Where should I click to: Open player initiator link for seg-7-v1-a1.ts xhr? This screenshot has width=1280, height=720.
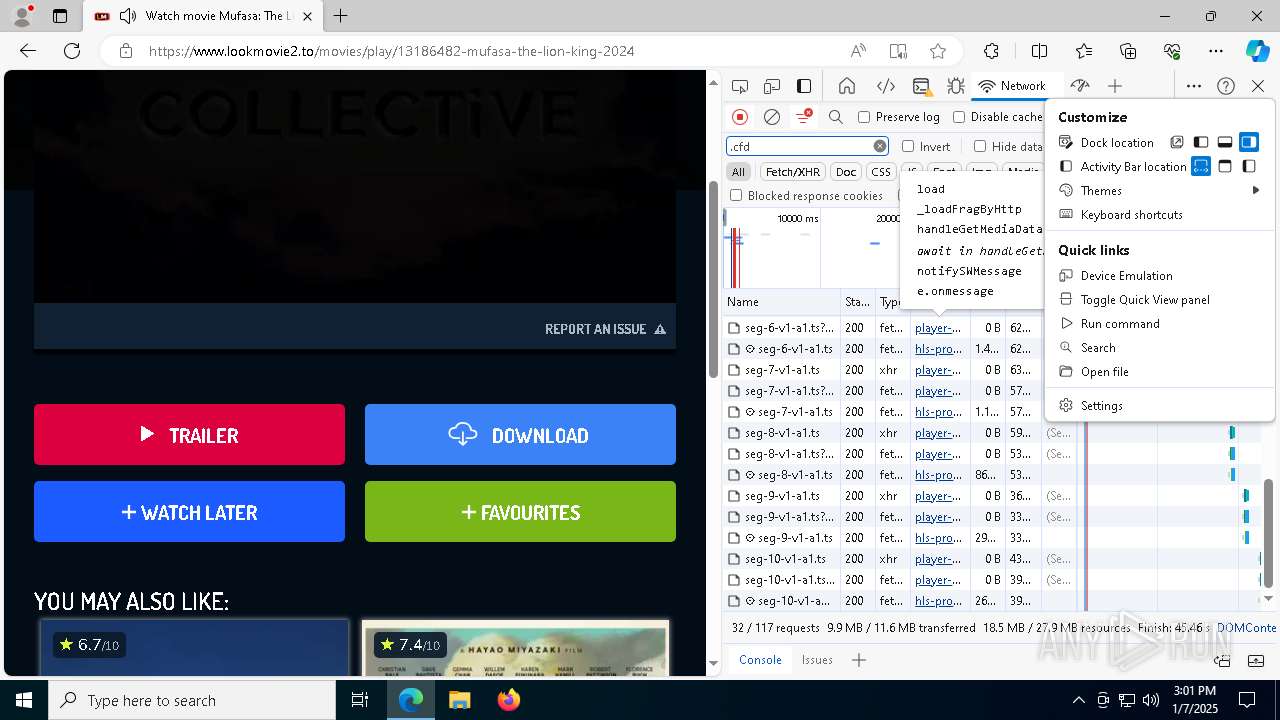937,370
